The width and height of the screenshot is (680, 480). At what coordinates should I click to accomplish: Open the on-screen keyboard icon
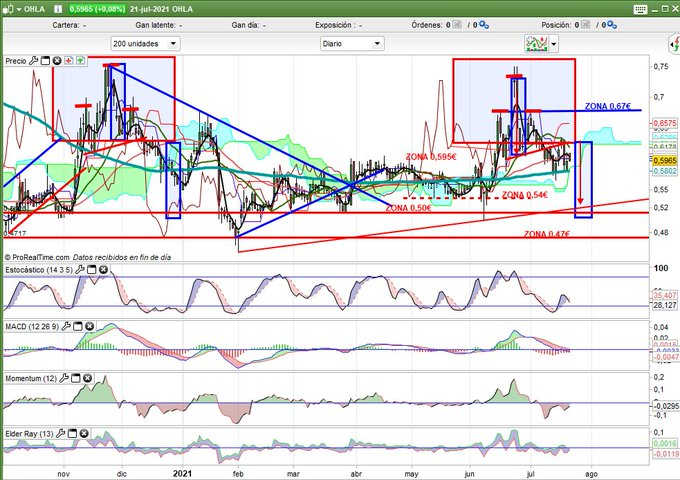tap(640, 9)
